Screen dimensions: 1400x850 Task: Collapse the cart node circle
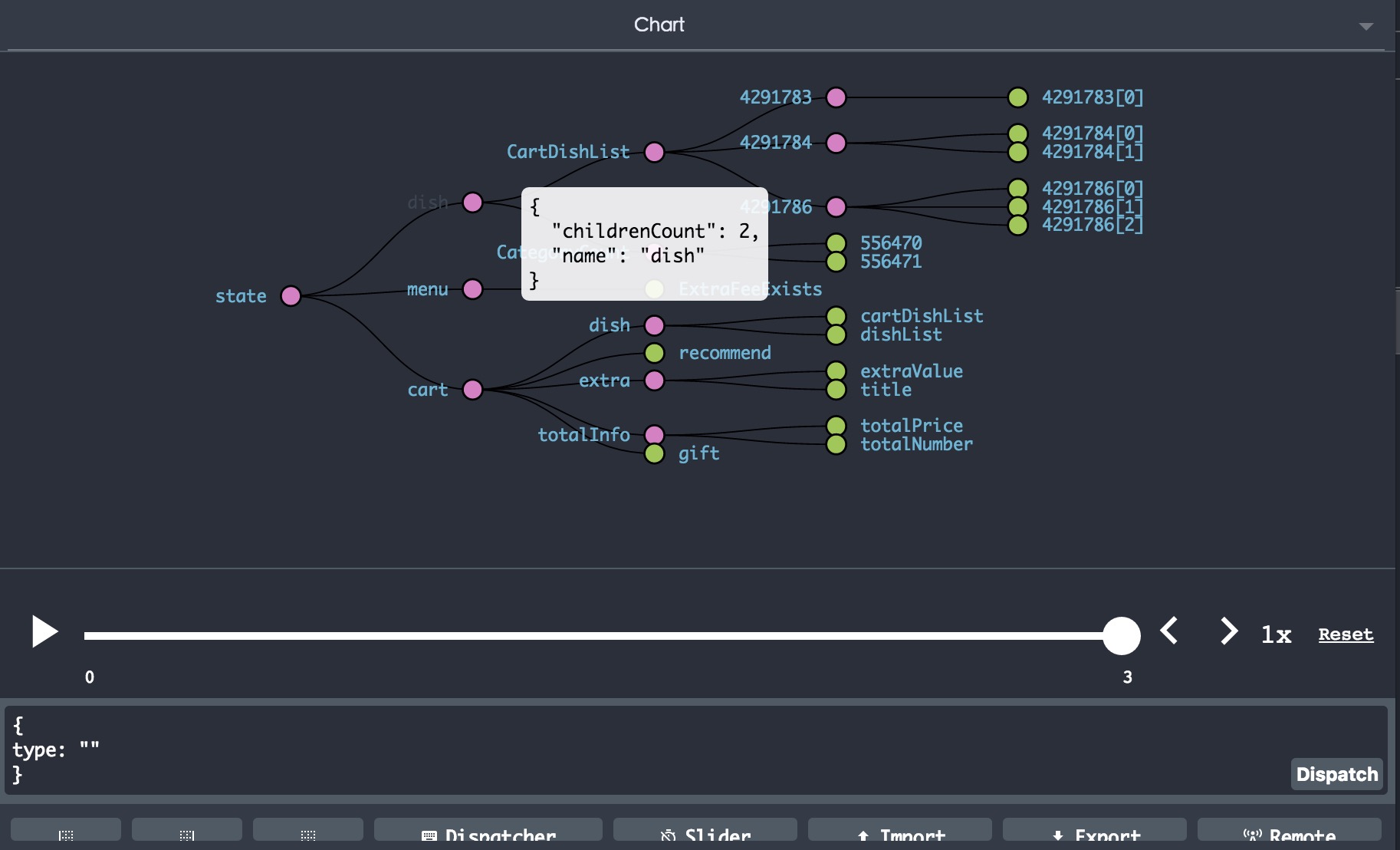tap(473, 390)
